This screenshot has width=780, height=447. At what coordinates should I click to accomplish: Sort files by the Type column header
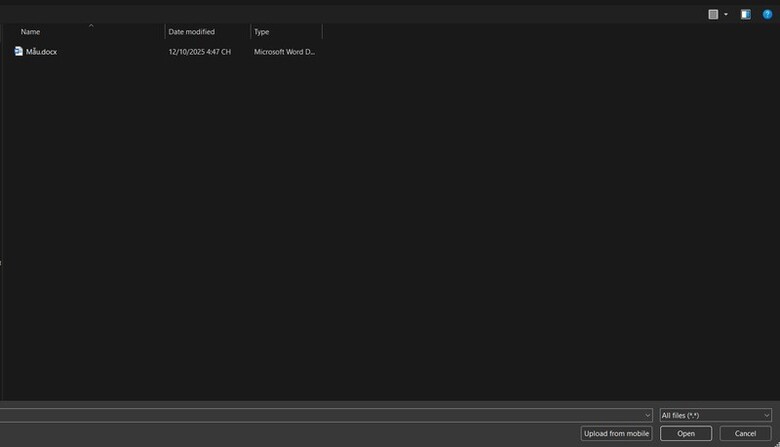click(261, 32)
